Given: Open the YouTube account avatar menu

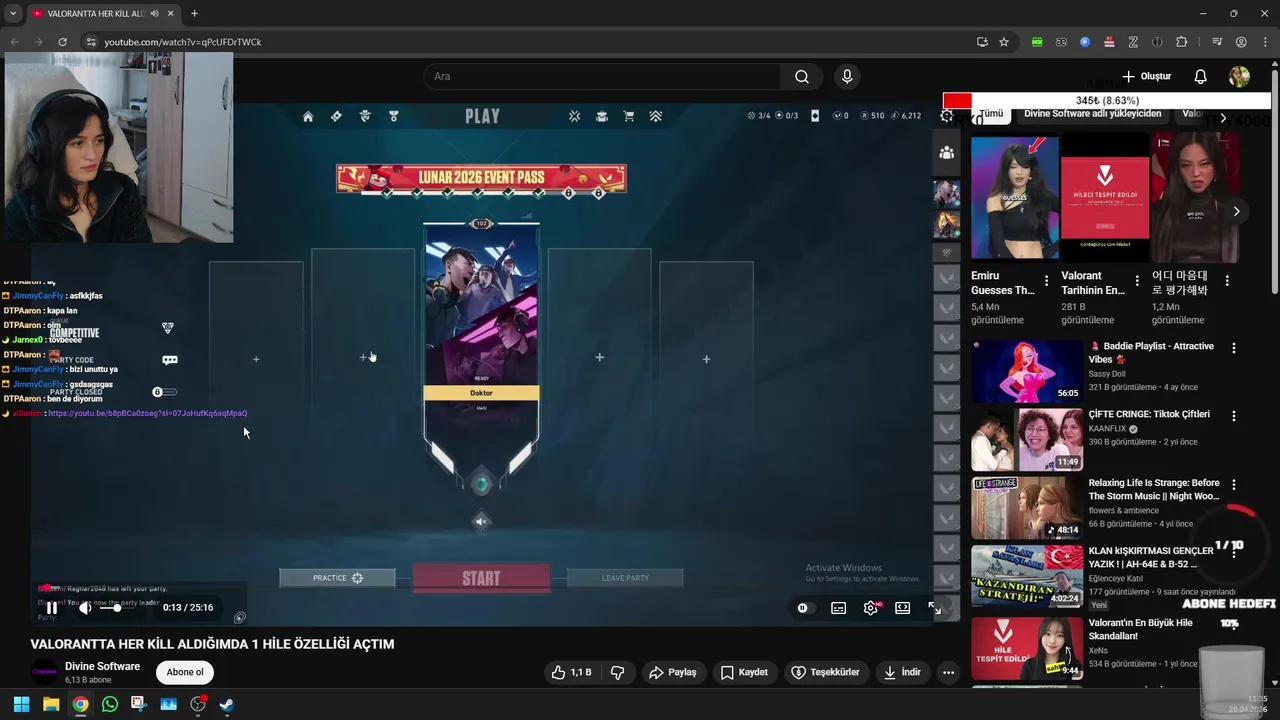Looking at the screenshot, I should pos(1239,77).
